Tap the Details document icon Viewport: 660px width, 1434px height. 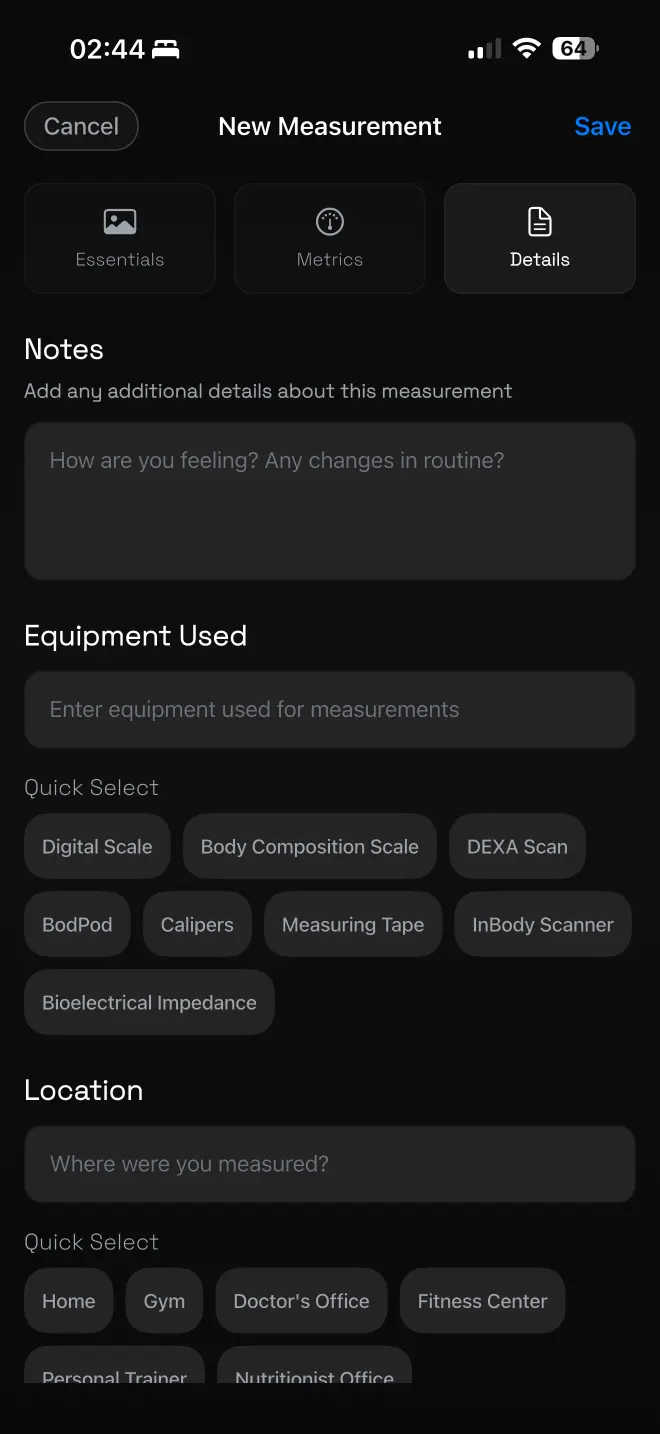click(x=540, y=221)
